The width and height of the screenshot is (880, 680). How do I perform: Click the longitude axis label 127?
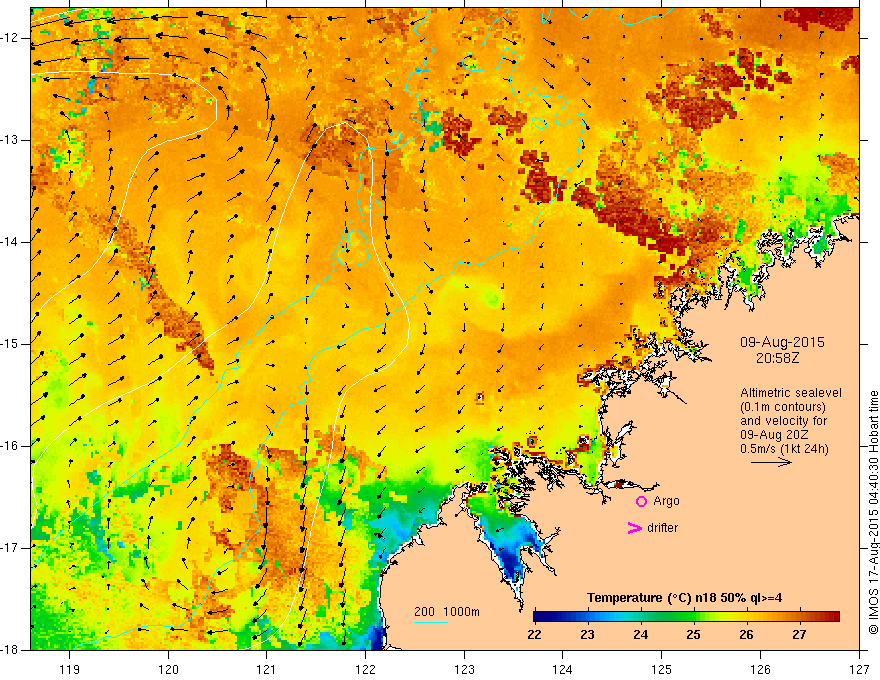tap(859, 669)
